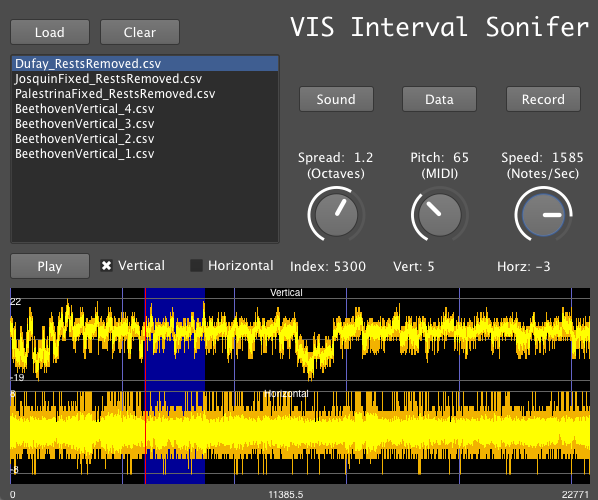
Task: Adjust the Pitch MIDI knob
Action: 439,214
